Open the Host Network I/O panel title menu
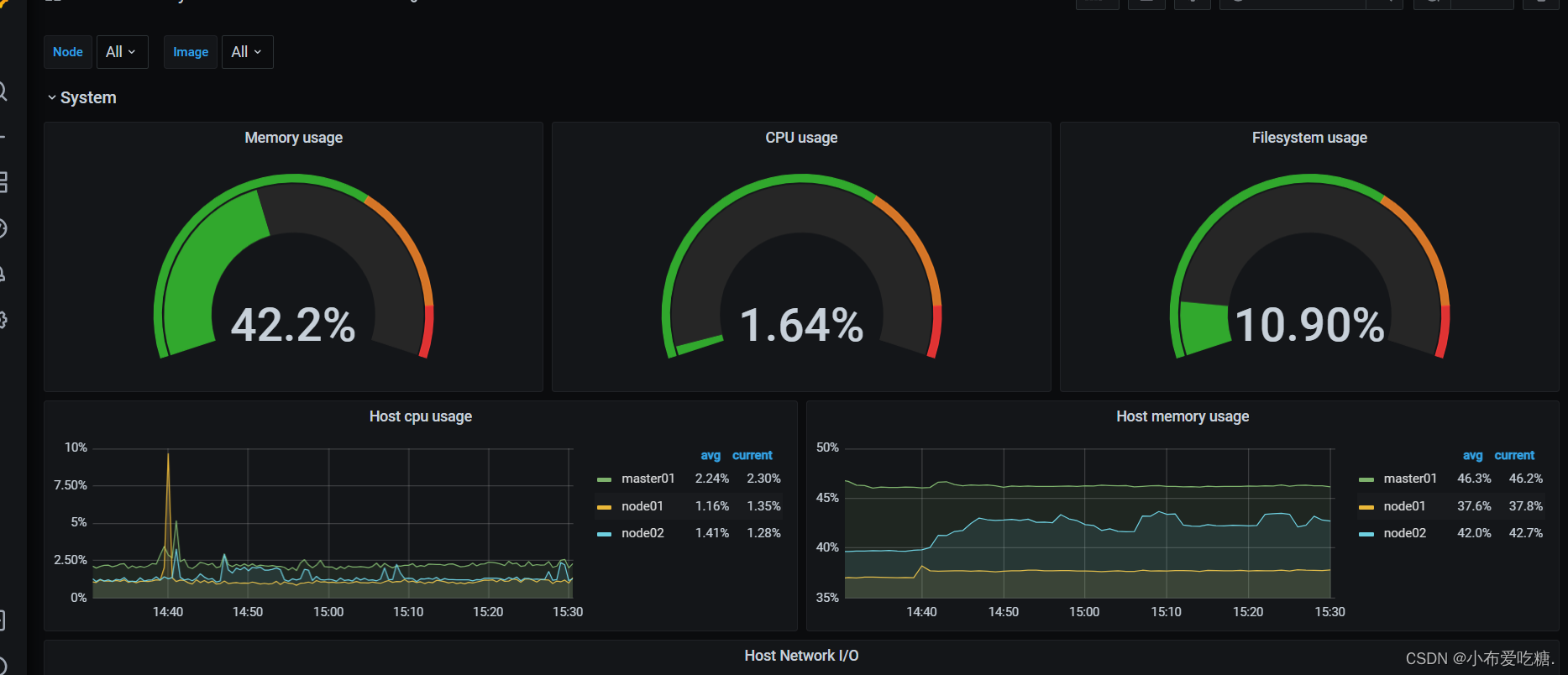The height and width of the screenshot is (675, 1568). (801, 656)
